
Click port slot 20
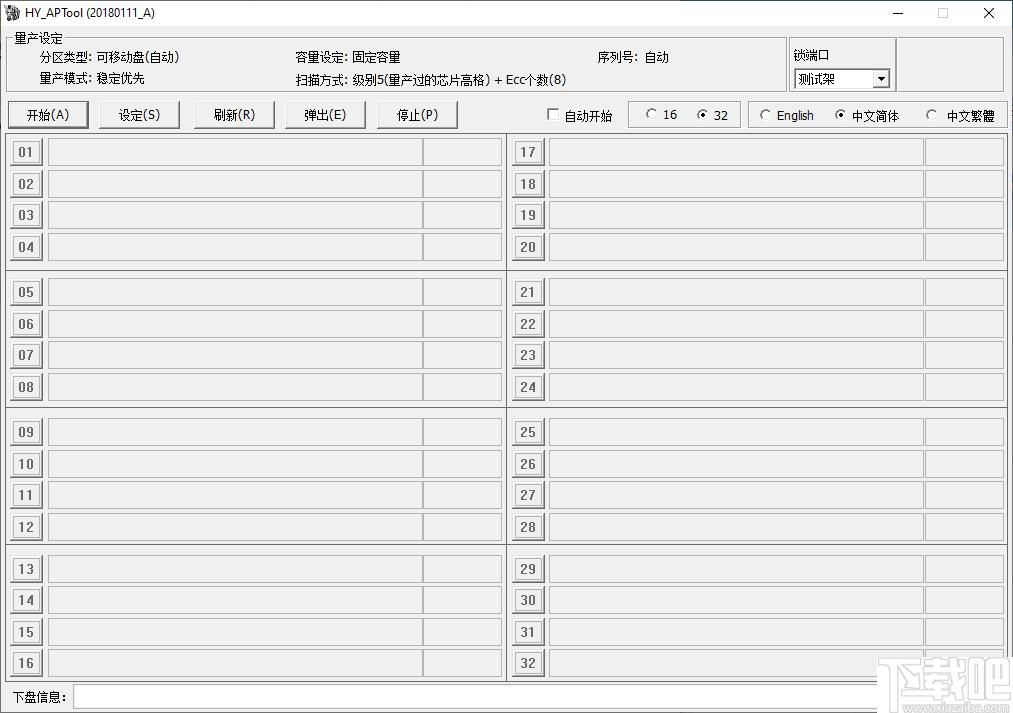click(x=528, y=247)
